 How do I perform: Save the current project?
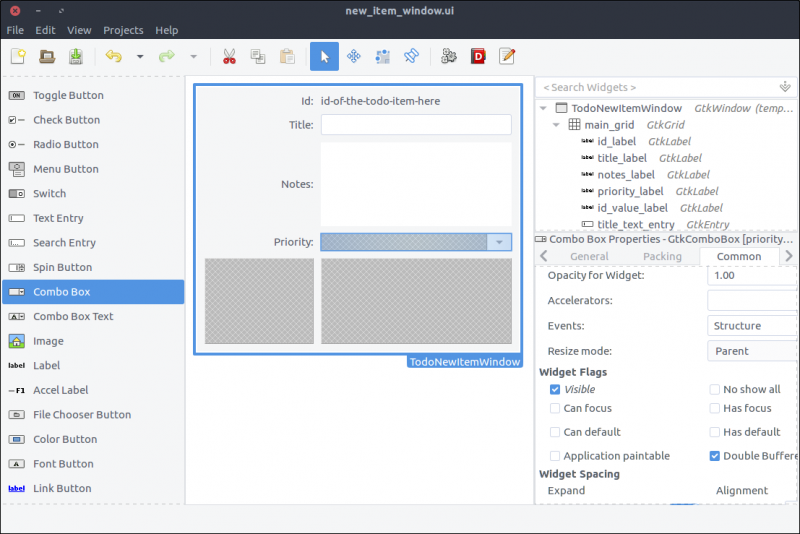tap(75, 57)
